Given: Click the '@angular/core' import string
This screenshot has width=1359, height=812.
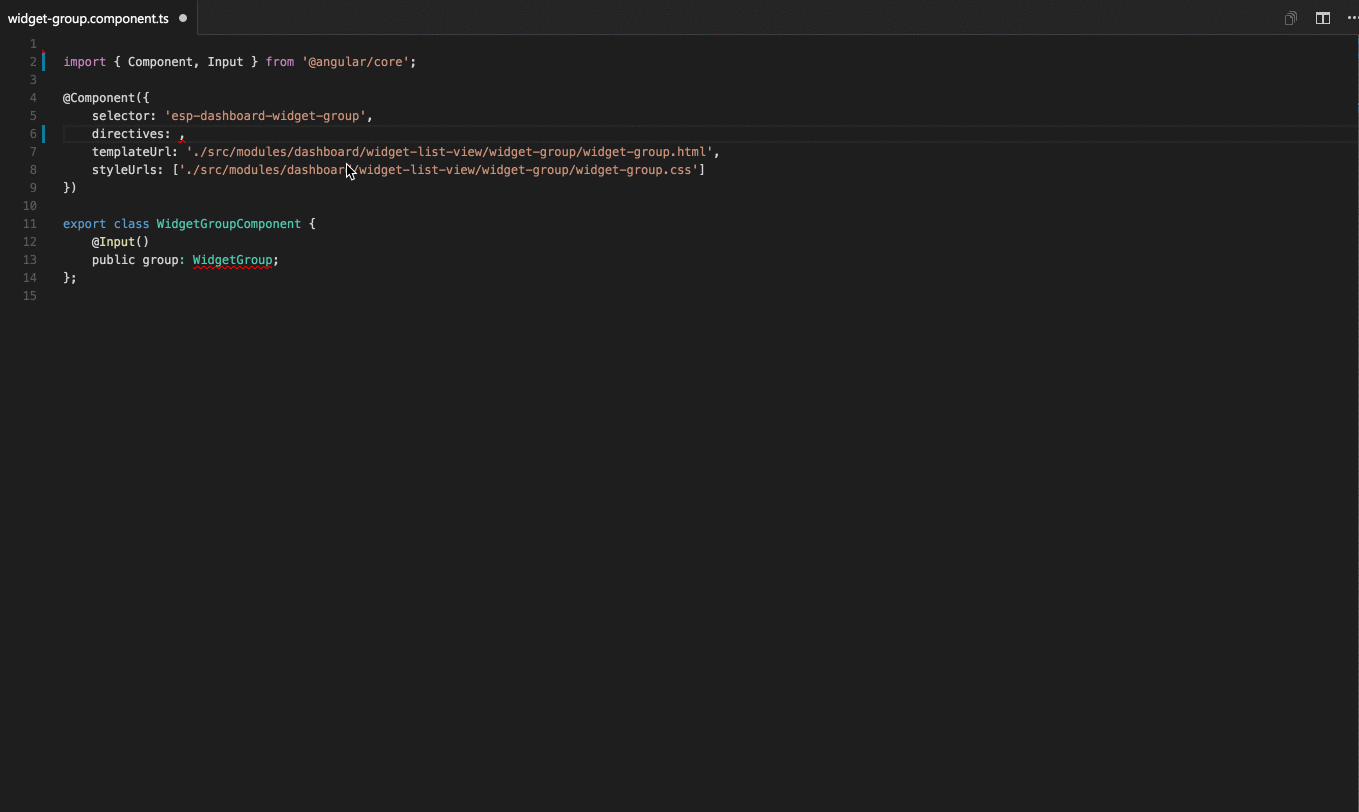Looking at the screenshot, I should click(355, 61).
